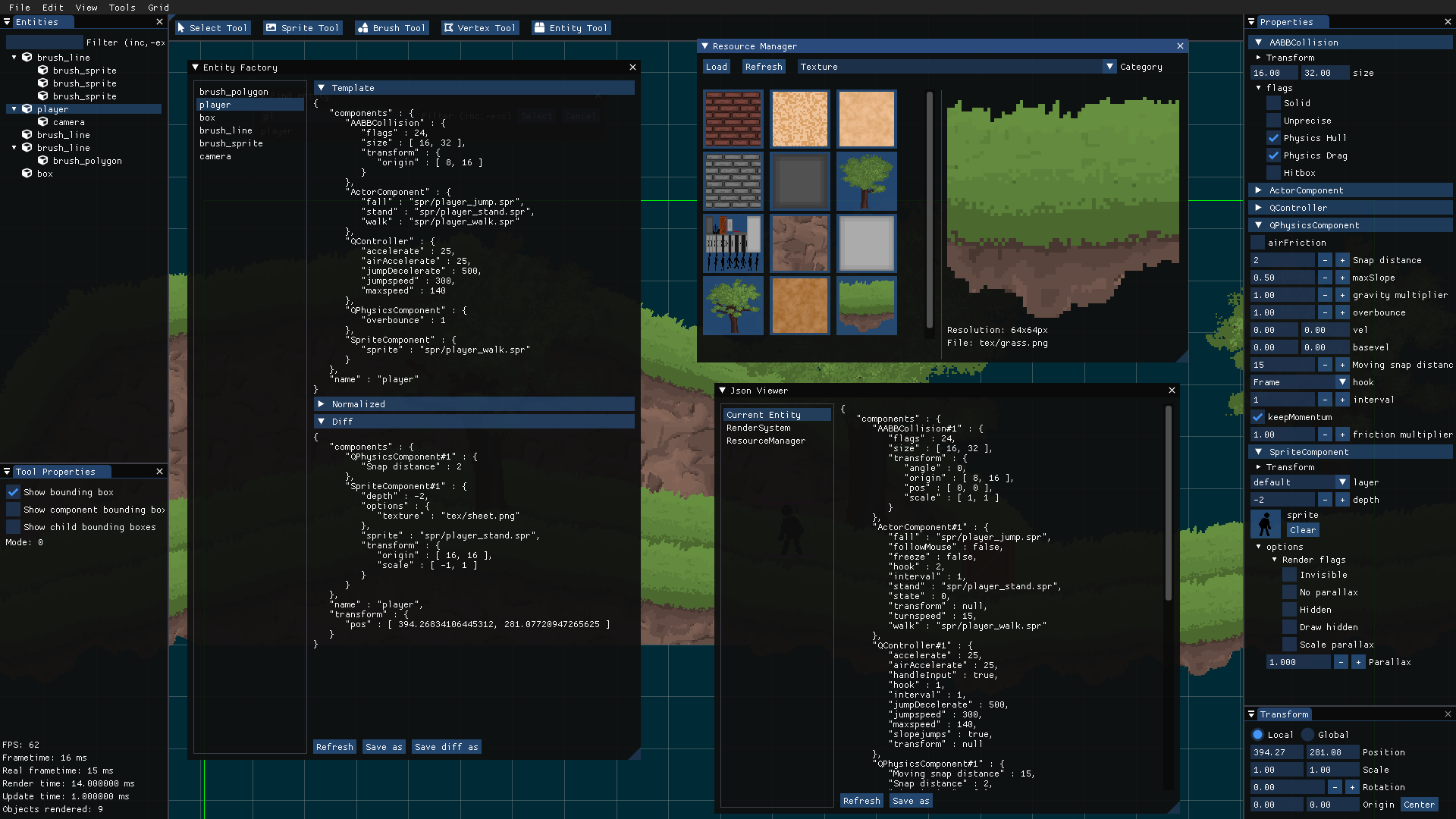
Task: Click the Select Tool arrow icon
Action: [181, 28]
